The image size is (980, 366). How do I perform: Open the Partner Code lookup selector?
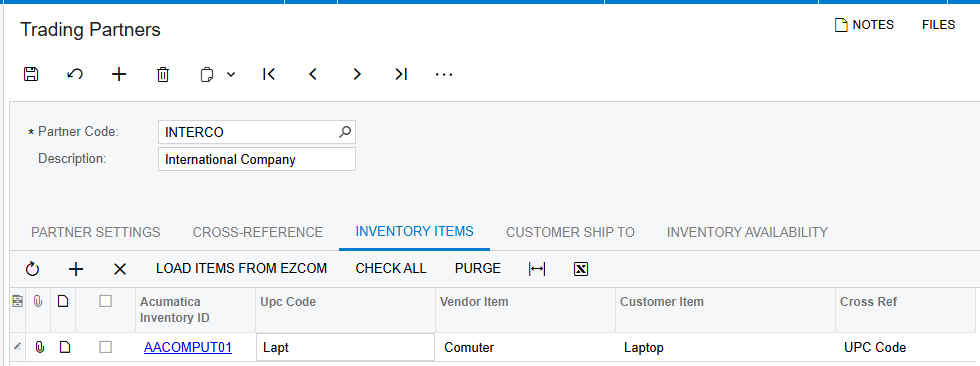pyautogui.click(x=345, y=132)
